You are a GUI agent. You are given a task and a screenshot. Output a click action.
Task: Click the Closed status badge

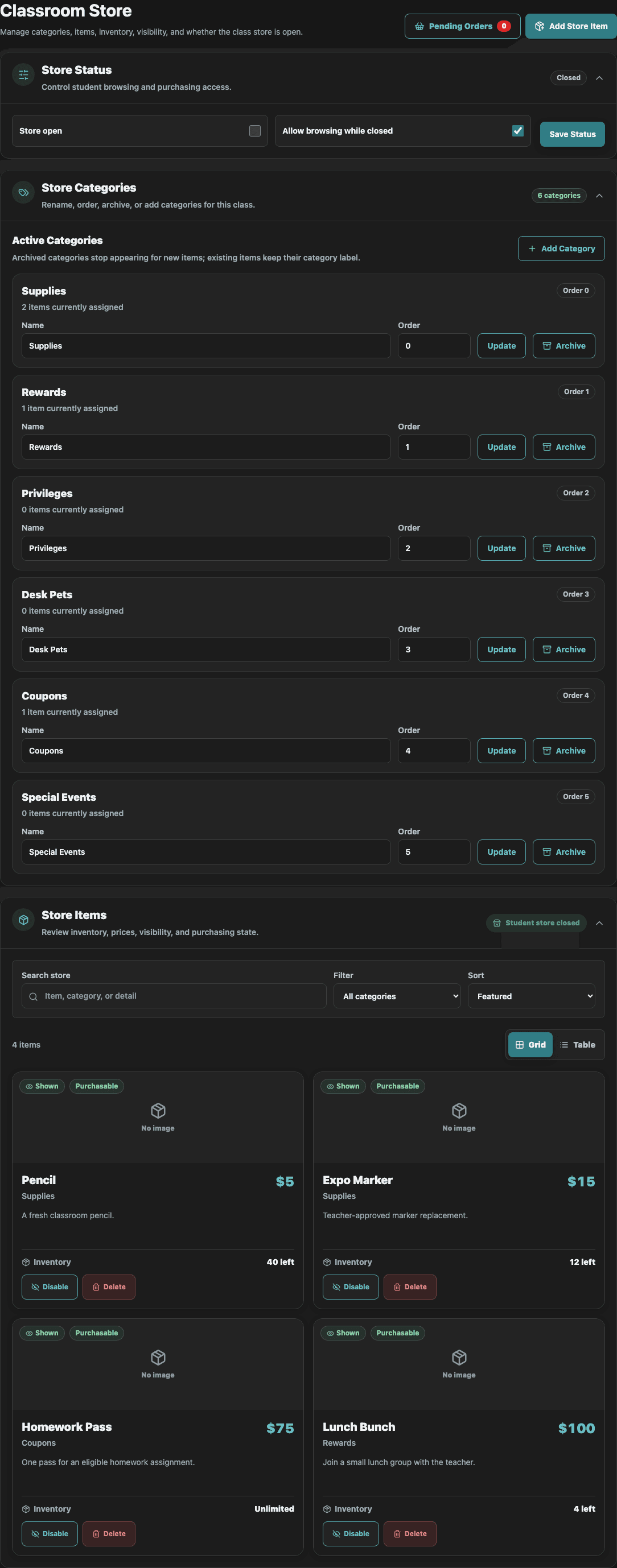(x=568, y=78)
